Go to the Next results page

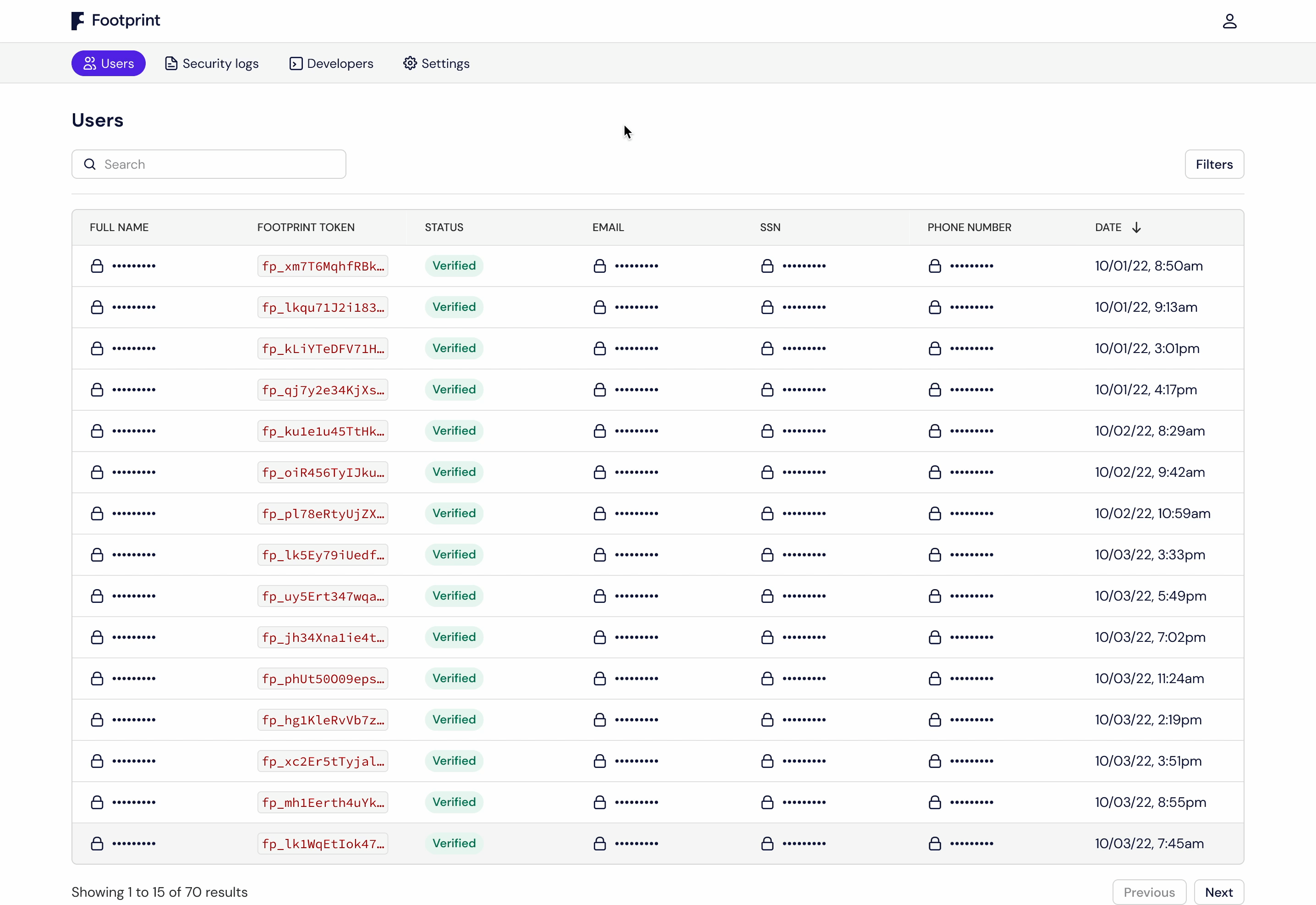tap(1218, 892)
